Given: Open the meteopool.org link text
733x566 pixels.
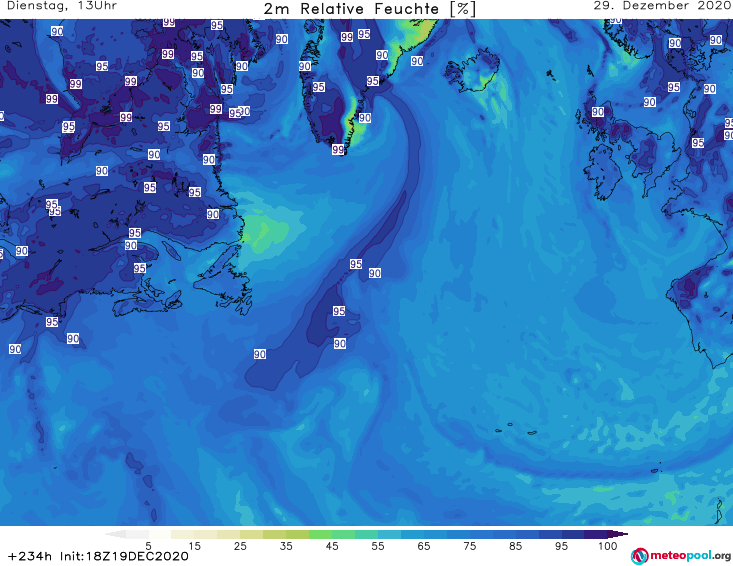Looking at the screenshot, I should (690, 556).
